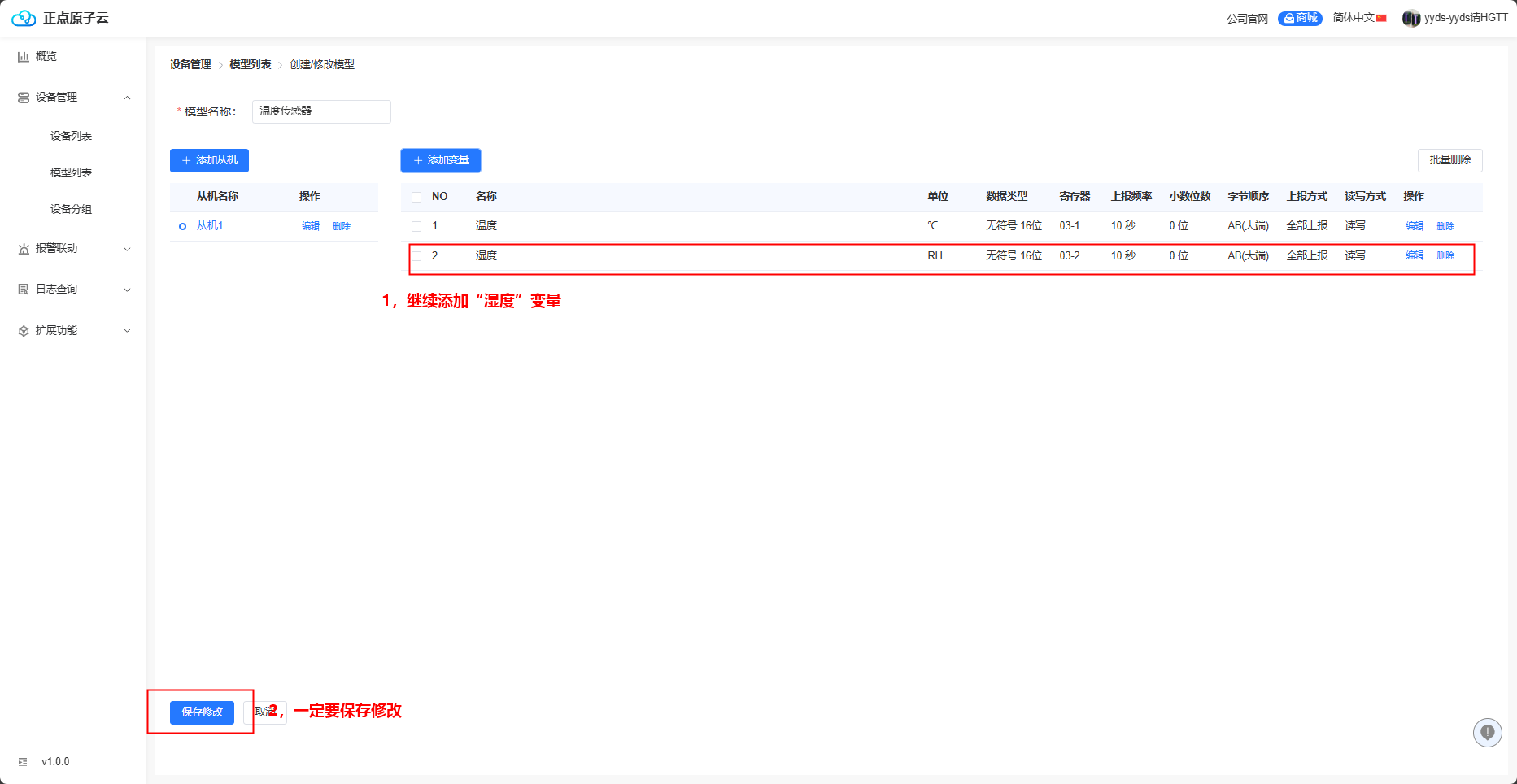The width and height of the screenshot is (1517, 784).
Task: Collapse sidebar using the menu fold icon
Action: [x=23, y=762]
